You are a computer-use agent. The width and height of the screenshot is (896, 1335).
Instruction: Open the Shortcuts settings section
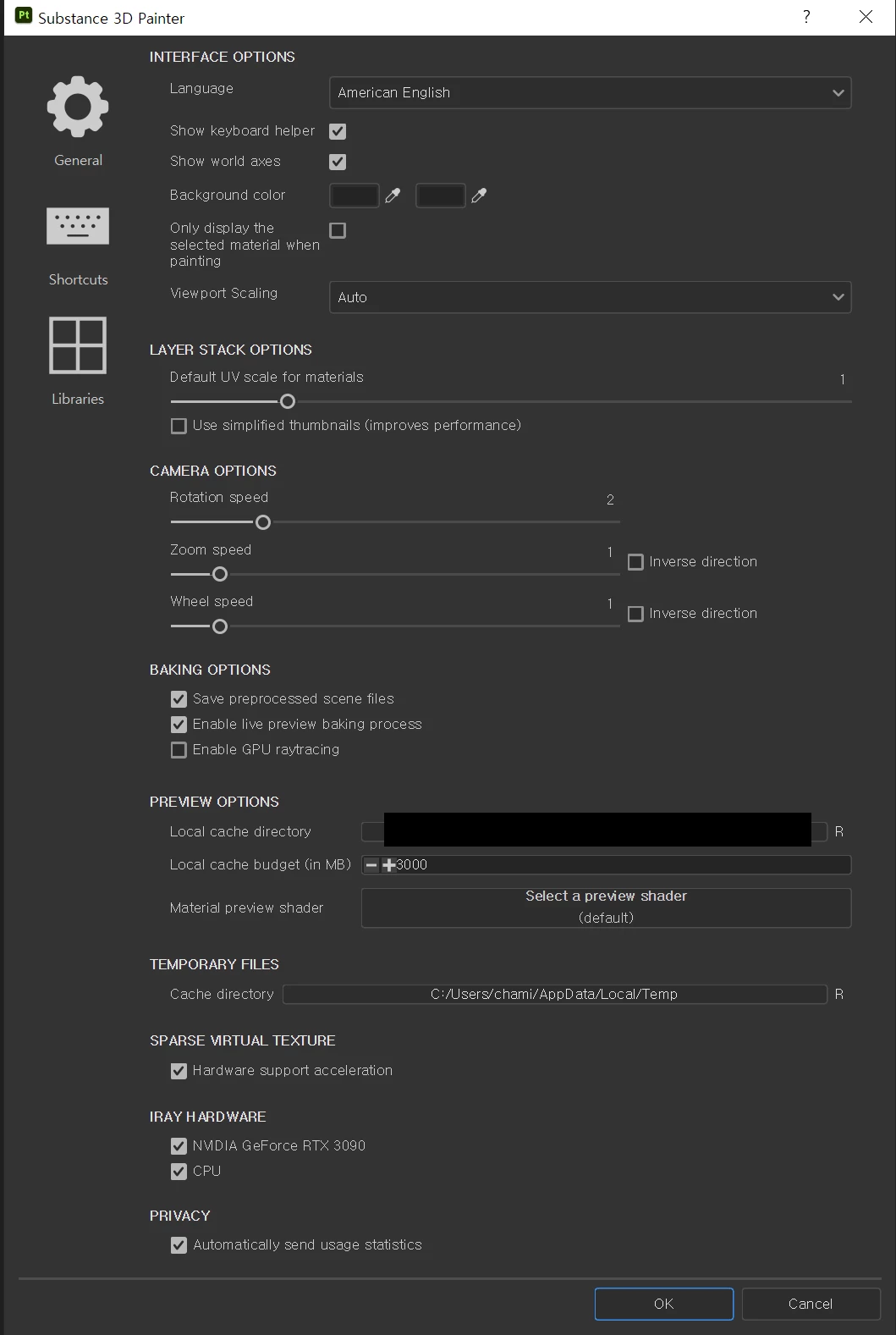pyautogui.click(x=78, y=245)
